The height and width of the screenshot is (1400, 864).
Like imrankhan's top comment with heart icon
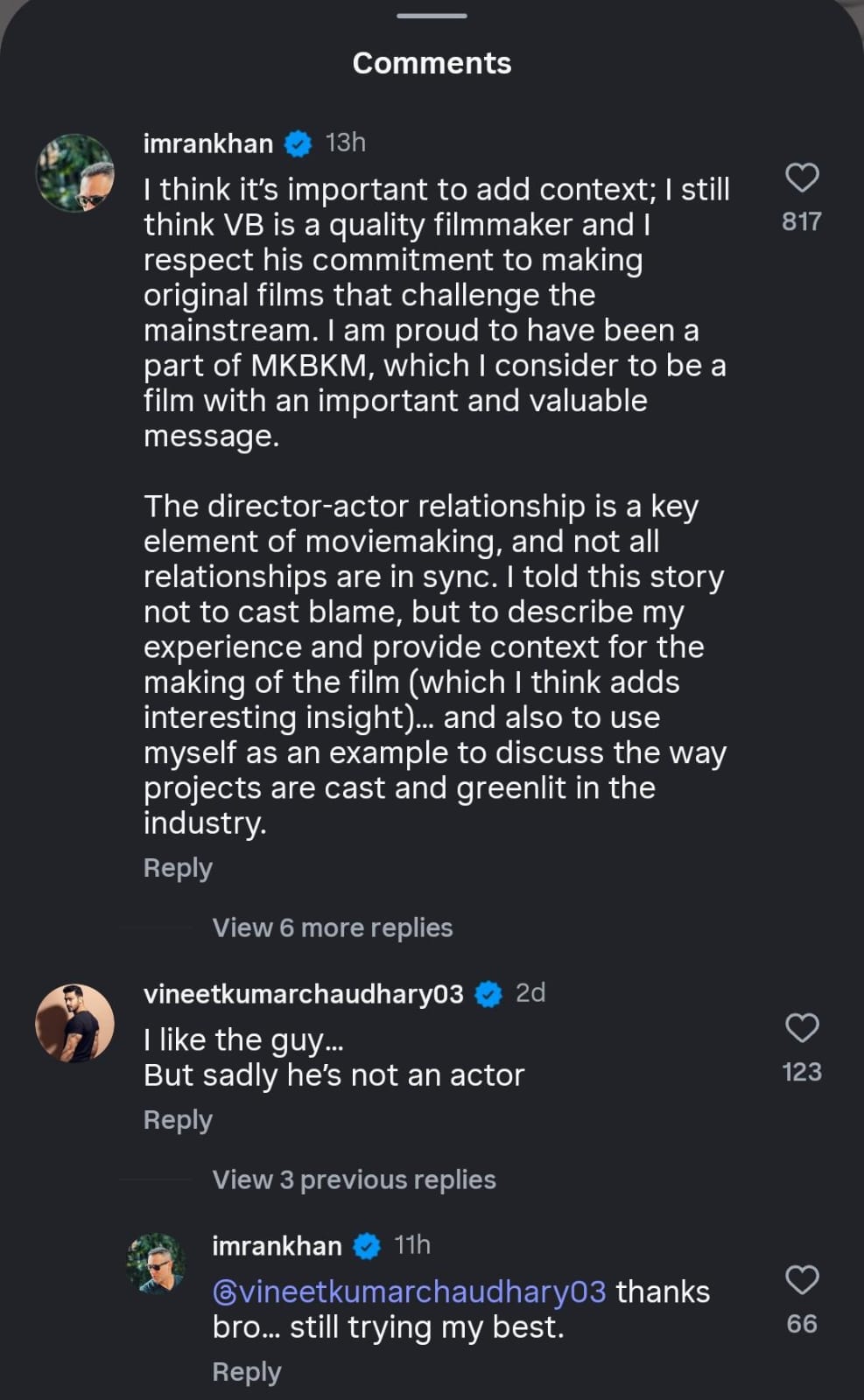click(802, 178)
